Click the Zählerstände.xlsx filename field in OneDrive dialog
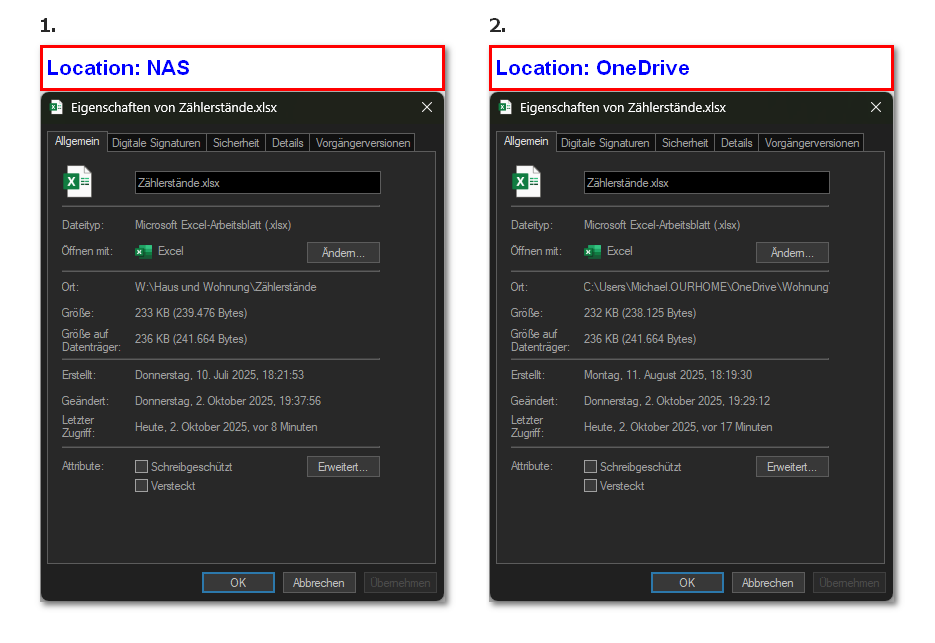Viewport: 935px width, 643px height. click(x=706, y=183)
